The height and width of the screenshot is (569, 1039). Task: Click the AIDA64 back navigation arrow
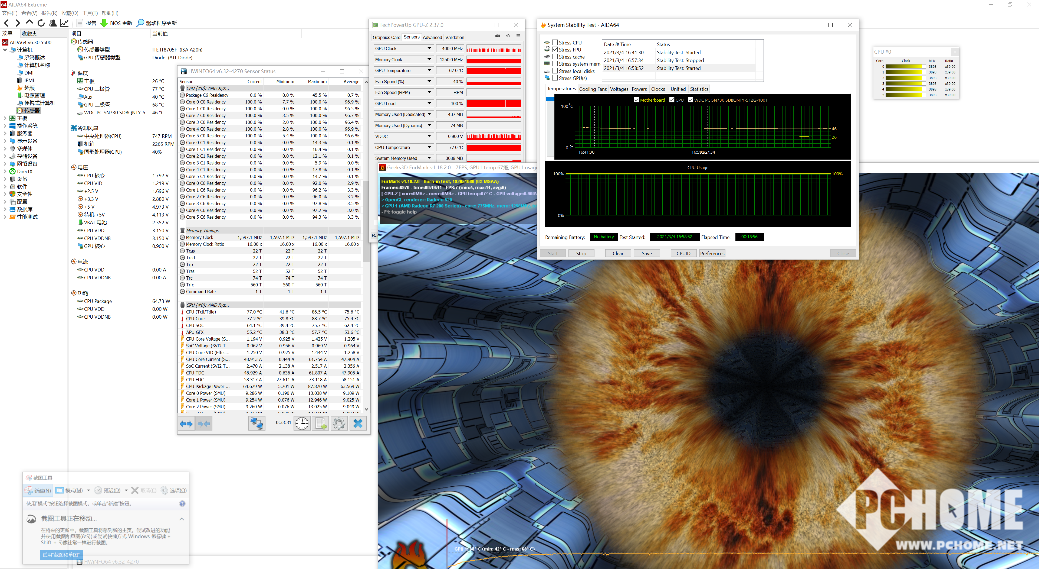click(7, 23)
